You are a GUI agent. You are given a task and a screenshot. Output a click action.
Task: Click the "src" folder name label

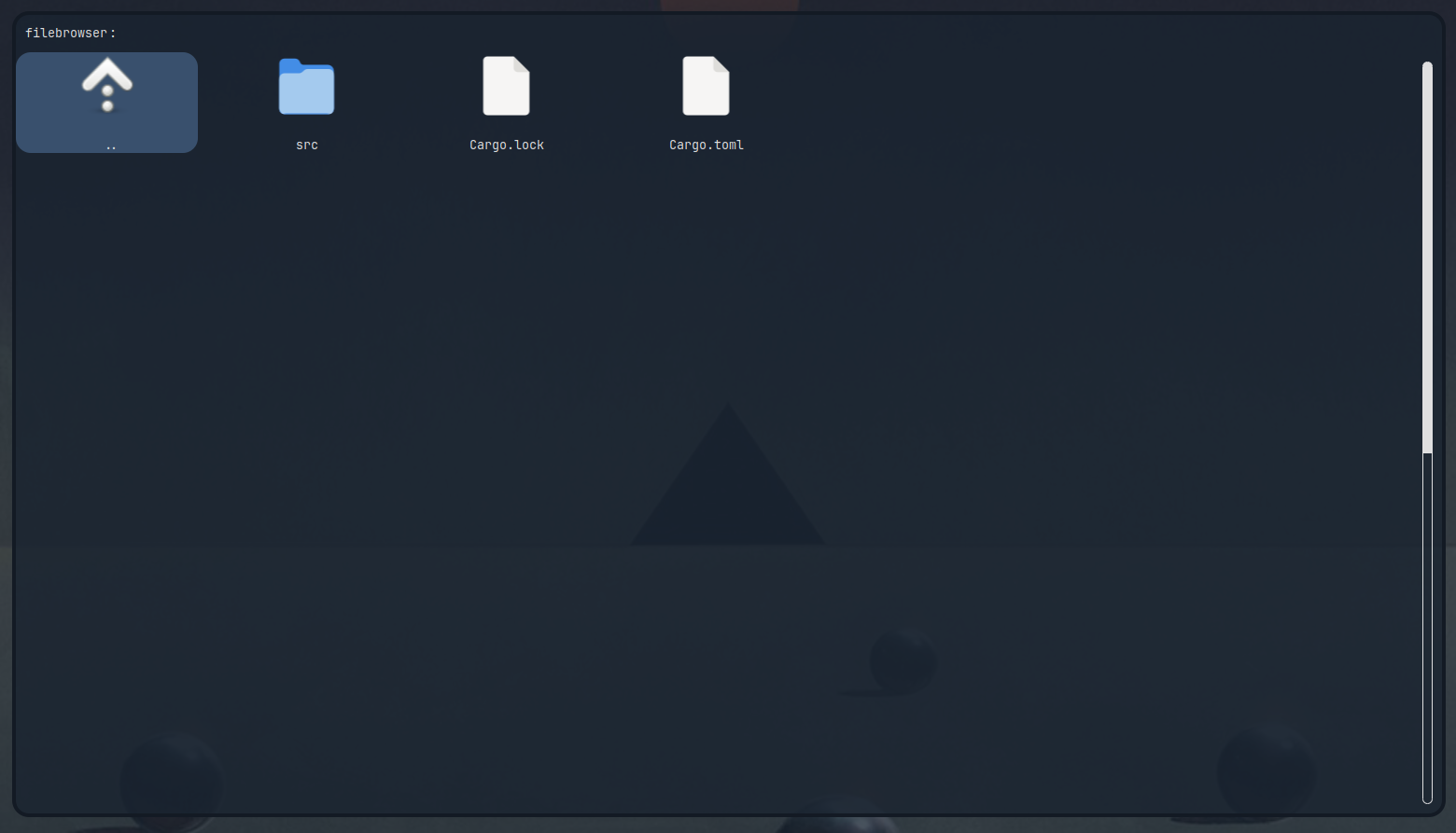[x=307, y=145]
